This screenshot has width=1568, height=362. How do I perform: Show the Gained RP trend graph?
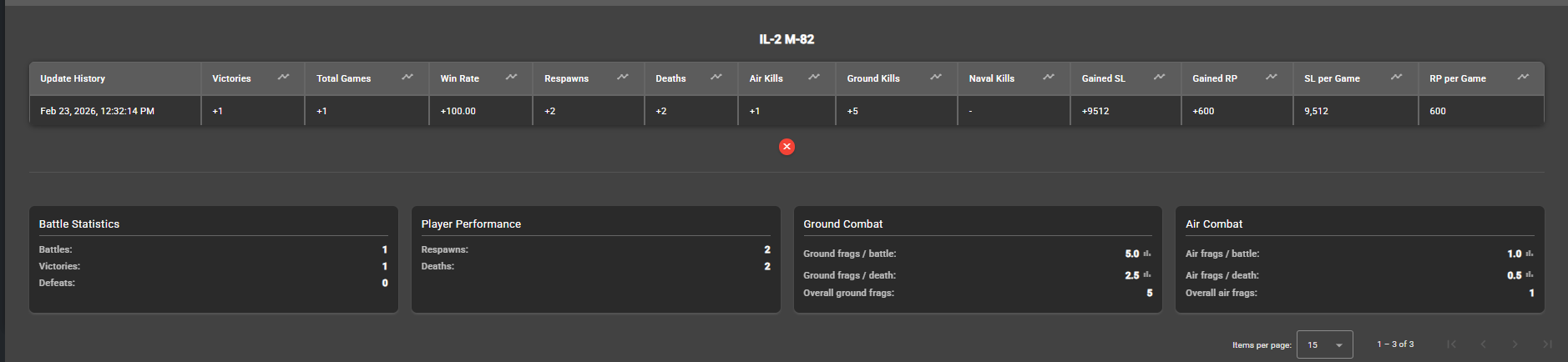point(1272,77)
